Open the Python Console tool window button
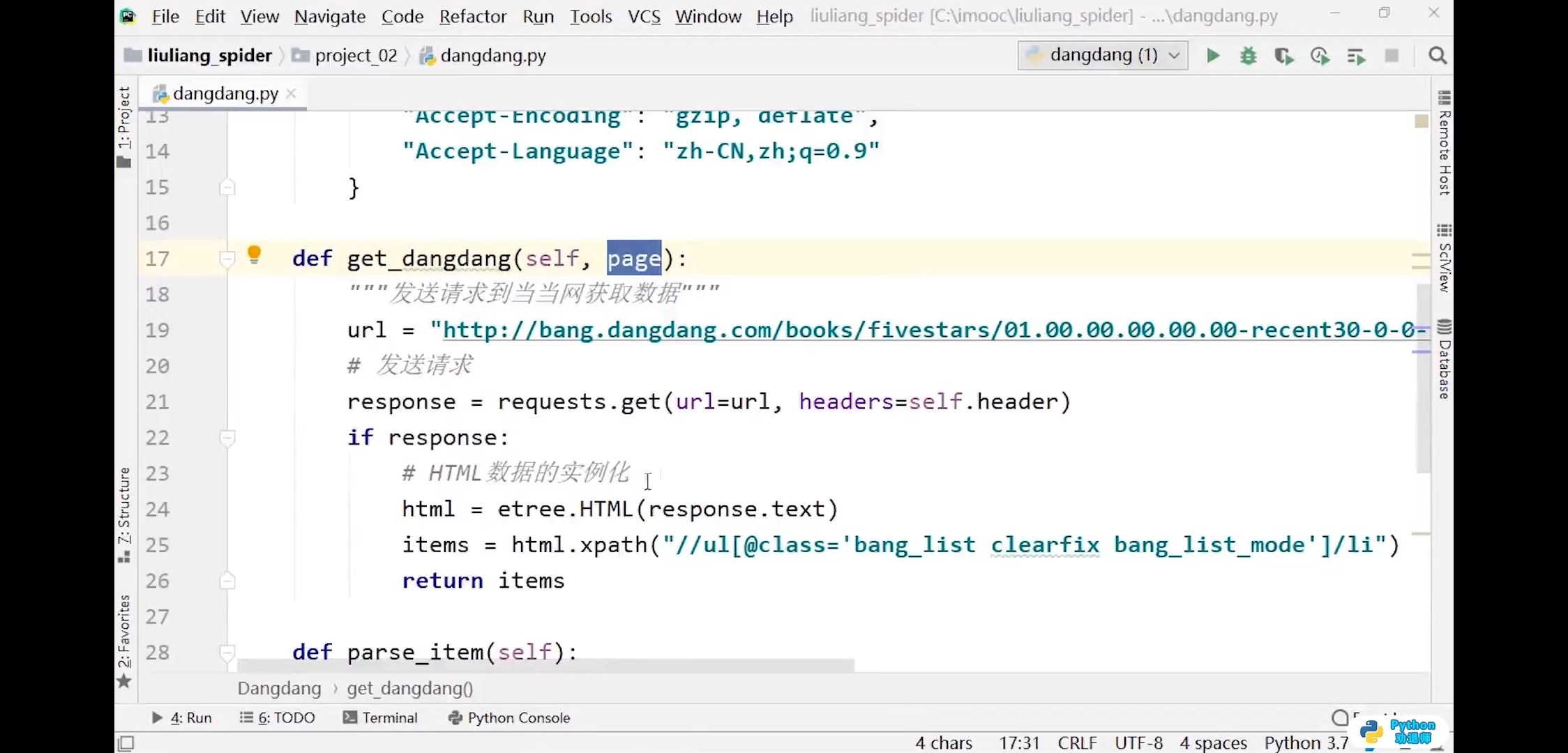The height and width of the screenshot is (753, 1568). click(509, 717)
